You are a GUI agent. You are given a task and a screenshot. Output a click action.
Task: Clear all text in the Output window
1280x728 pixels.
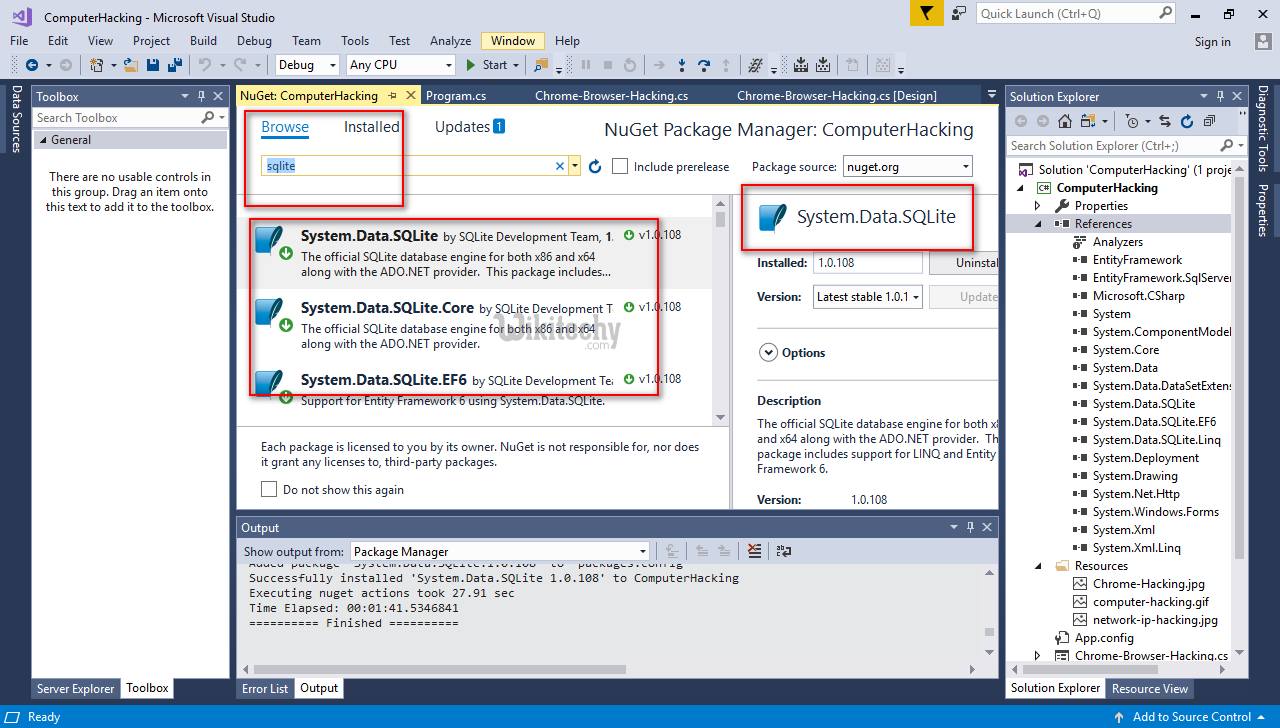[x=754, y=551]
